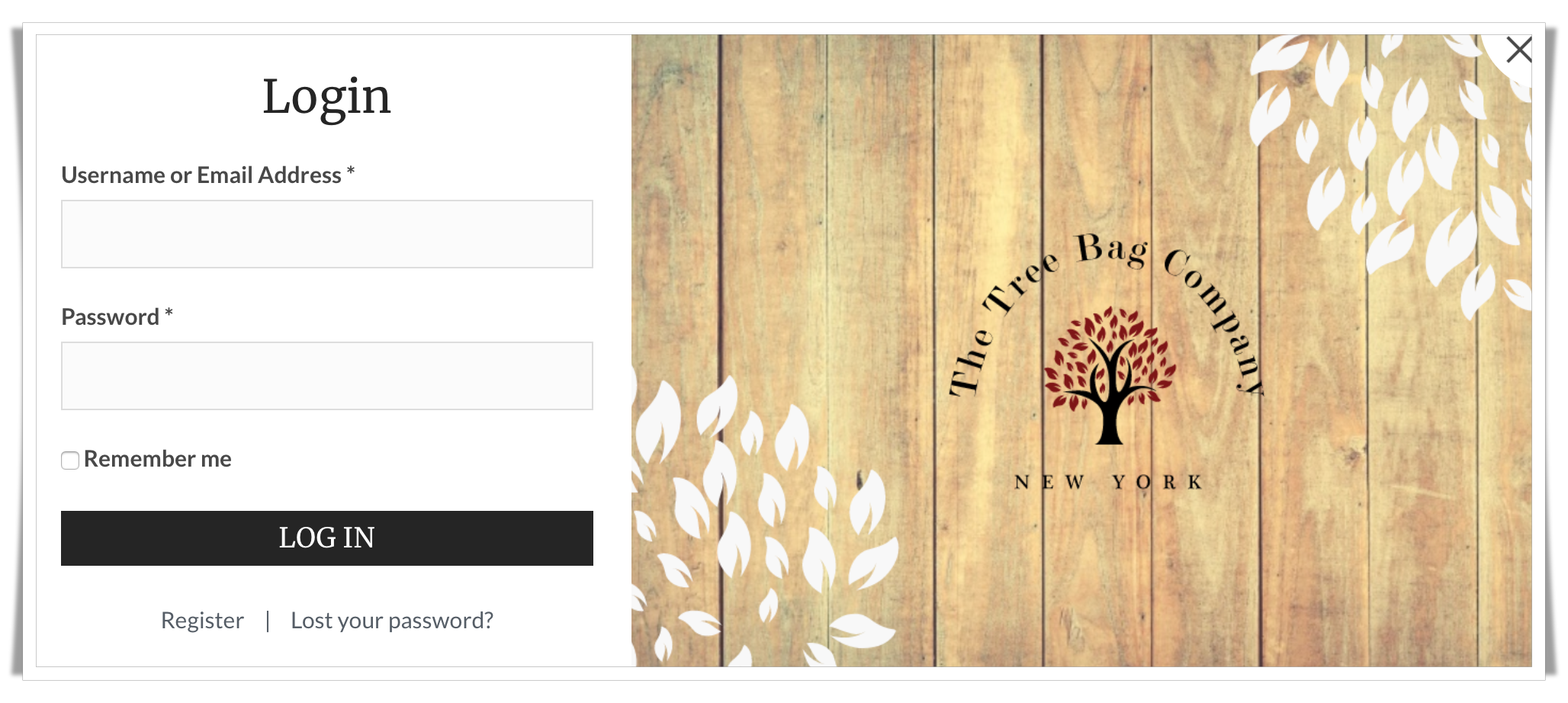Click the NEW YORK text on banner

[1108, 483]
